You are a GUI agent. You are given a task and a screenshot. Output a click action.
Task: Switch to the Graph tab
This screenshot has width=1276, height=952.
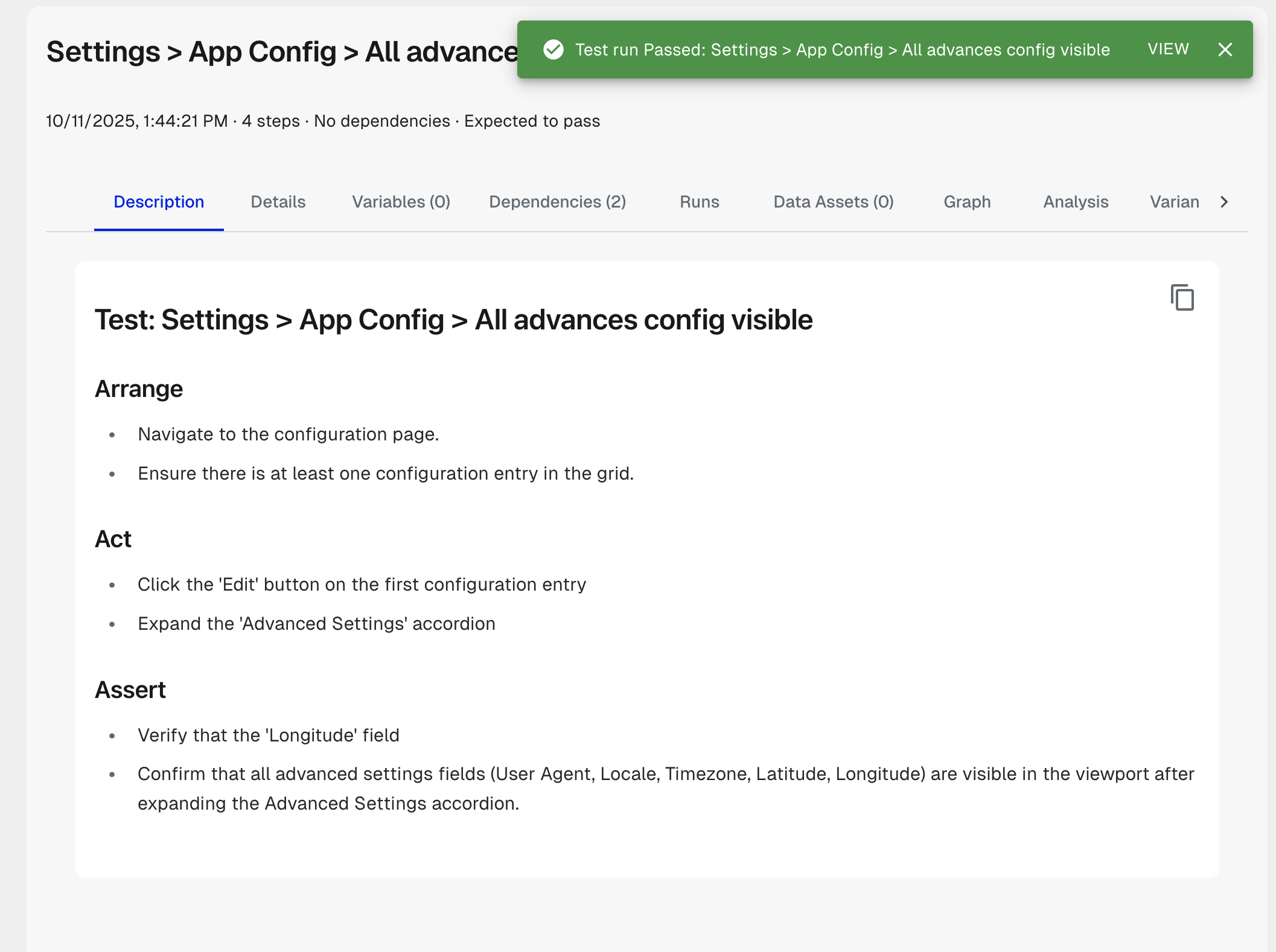[x=967, y=202]
